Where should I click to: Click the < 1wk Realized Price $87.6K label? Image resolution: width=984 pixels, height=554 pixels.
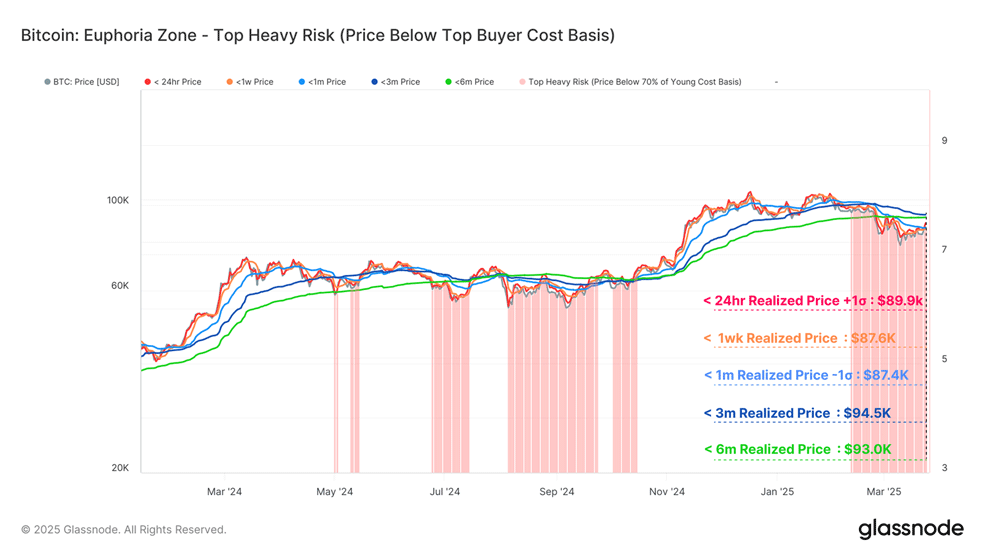800,338
